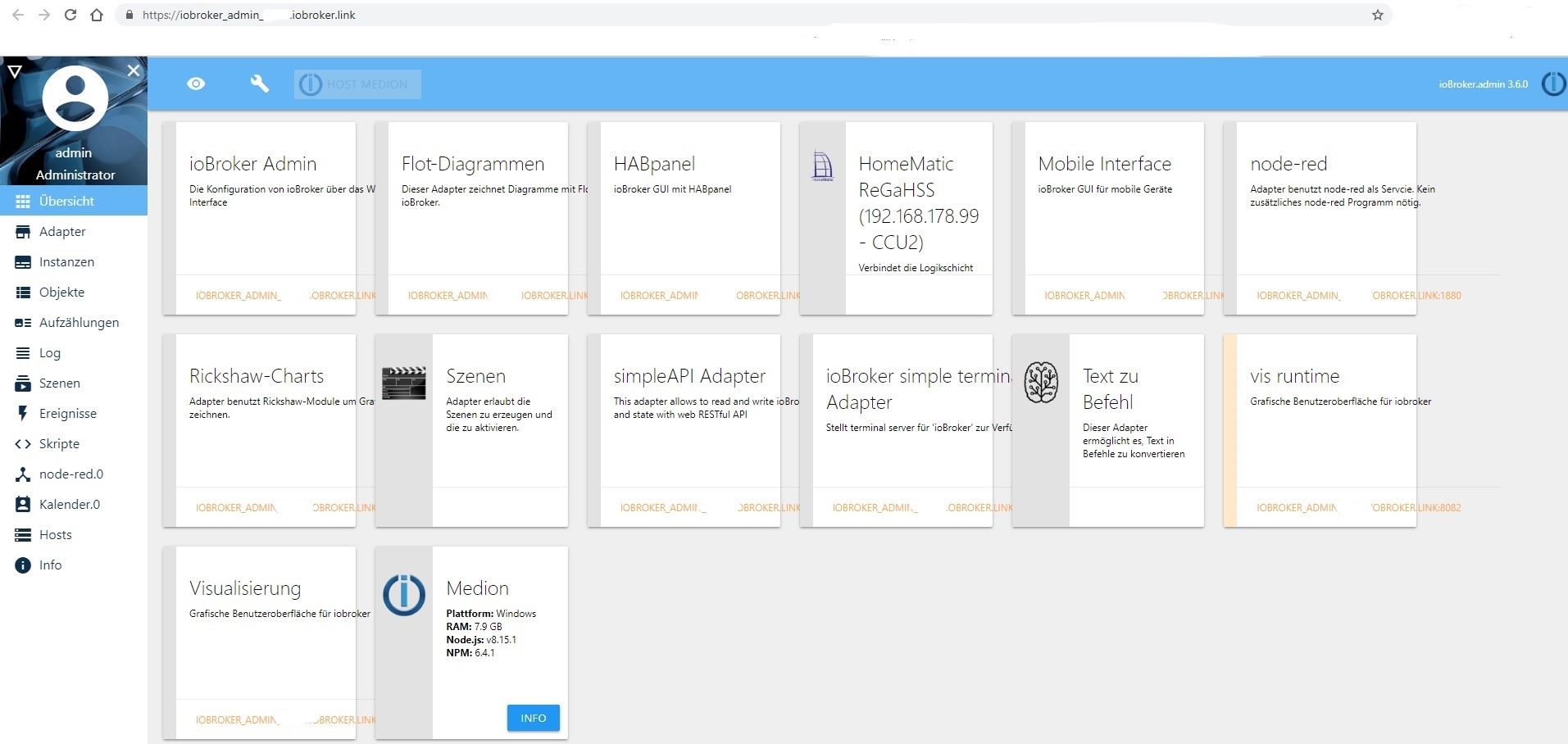Click the Log lines icon in sidebar

[23, 352]
